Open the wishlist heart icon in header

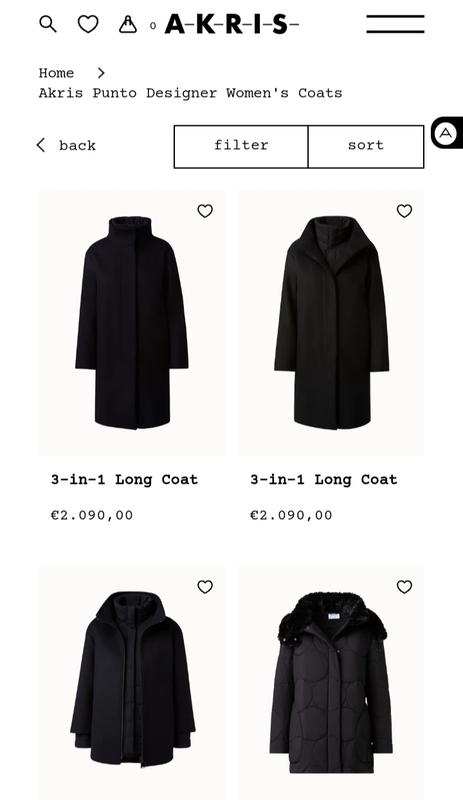point(88,24)
